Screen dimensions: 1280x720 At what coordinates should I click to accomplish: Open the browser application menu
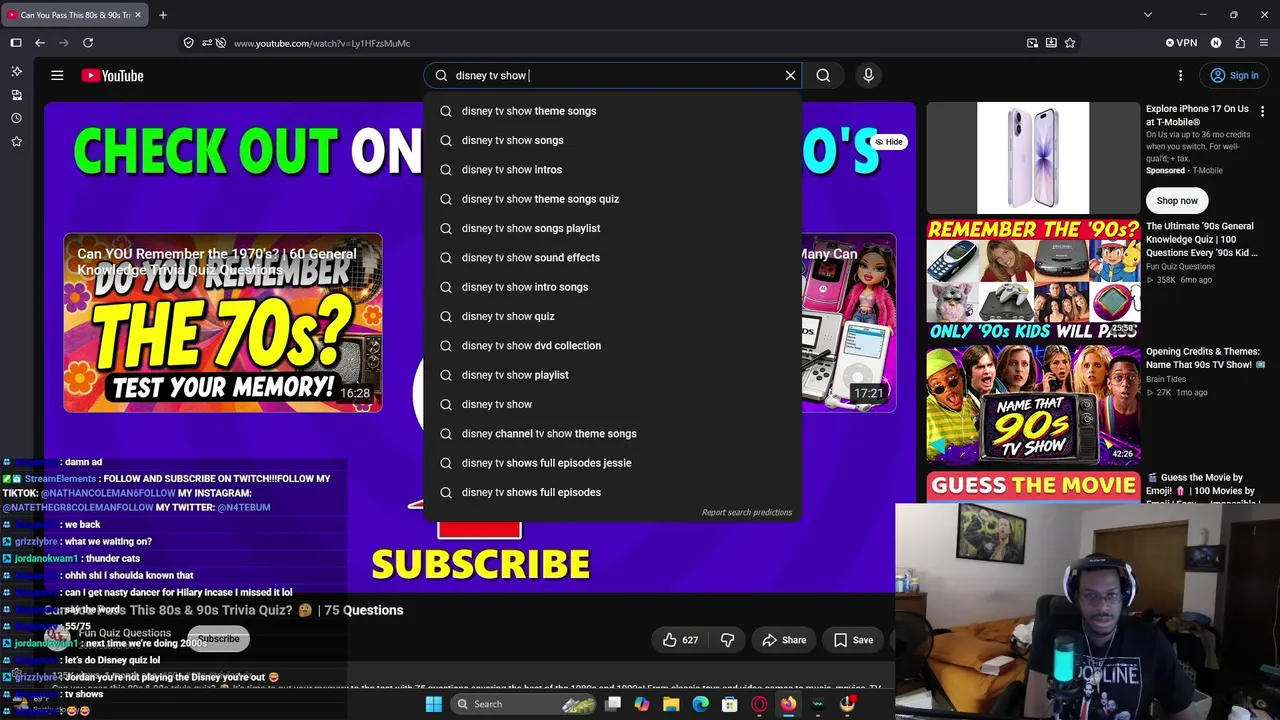coord(1264,43)
